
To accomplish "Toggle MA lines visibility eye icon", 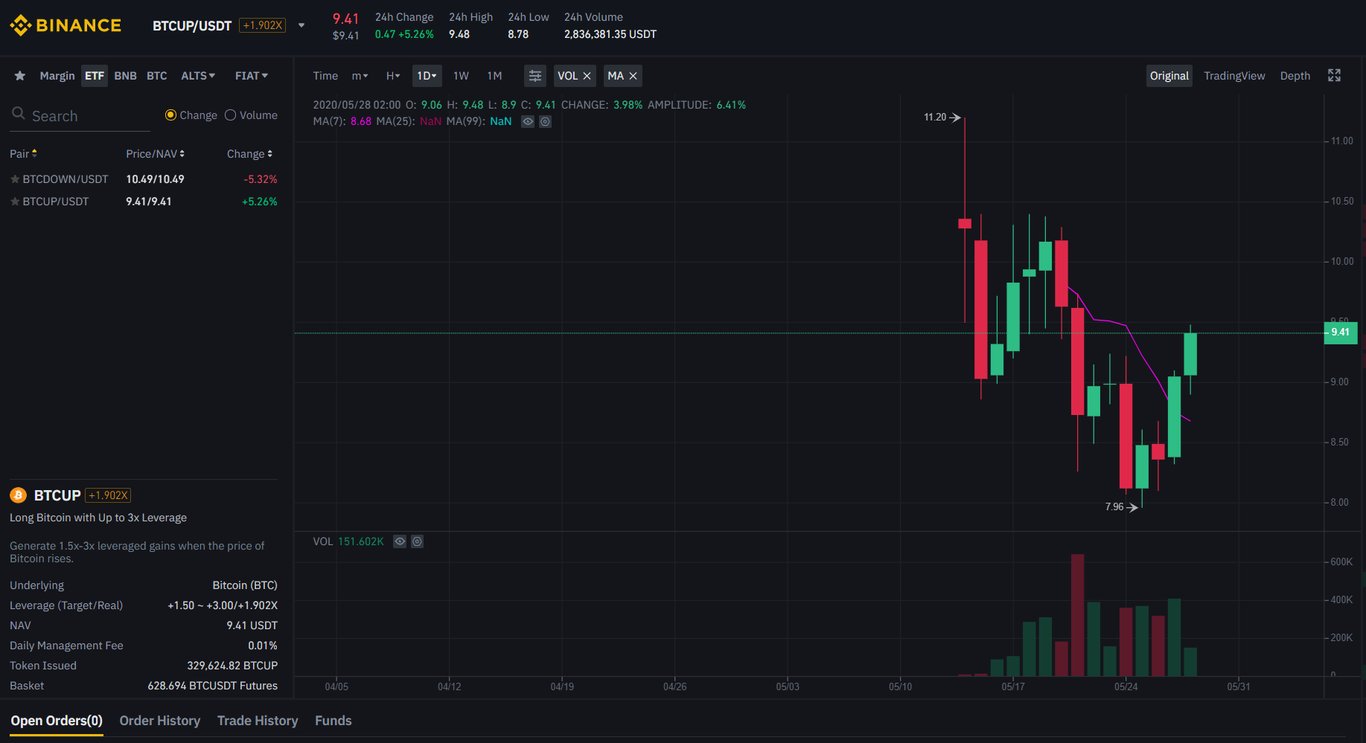I will pos(528,121).
